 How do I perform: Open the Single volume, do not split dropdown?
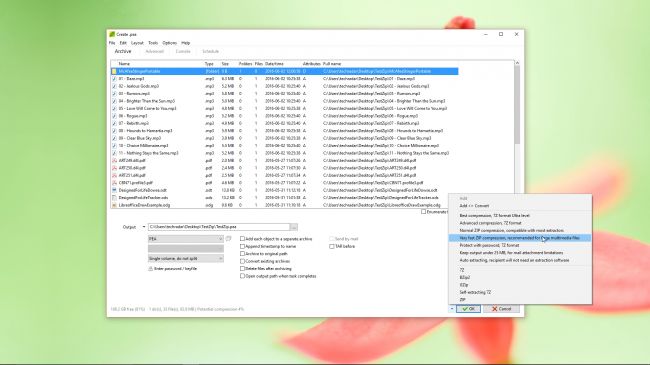click(x=186, y=259)
